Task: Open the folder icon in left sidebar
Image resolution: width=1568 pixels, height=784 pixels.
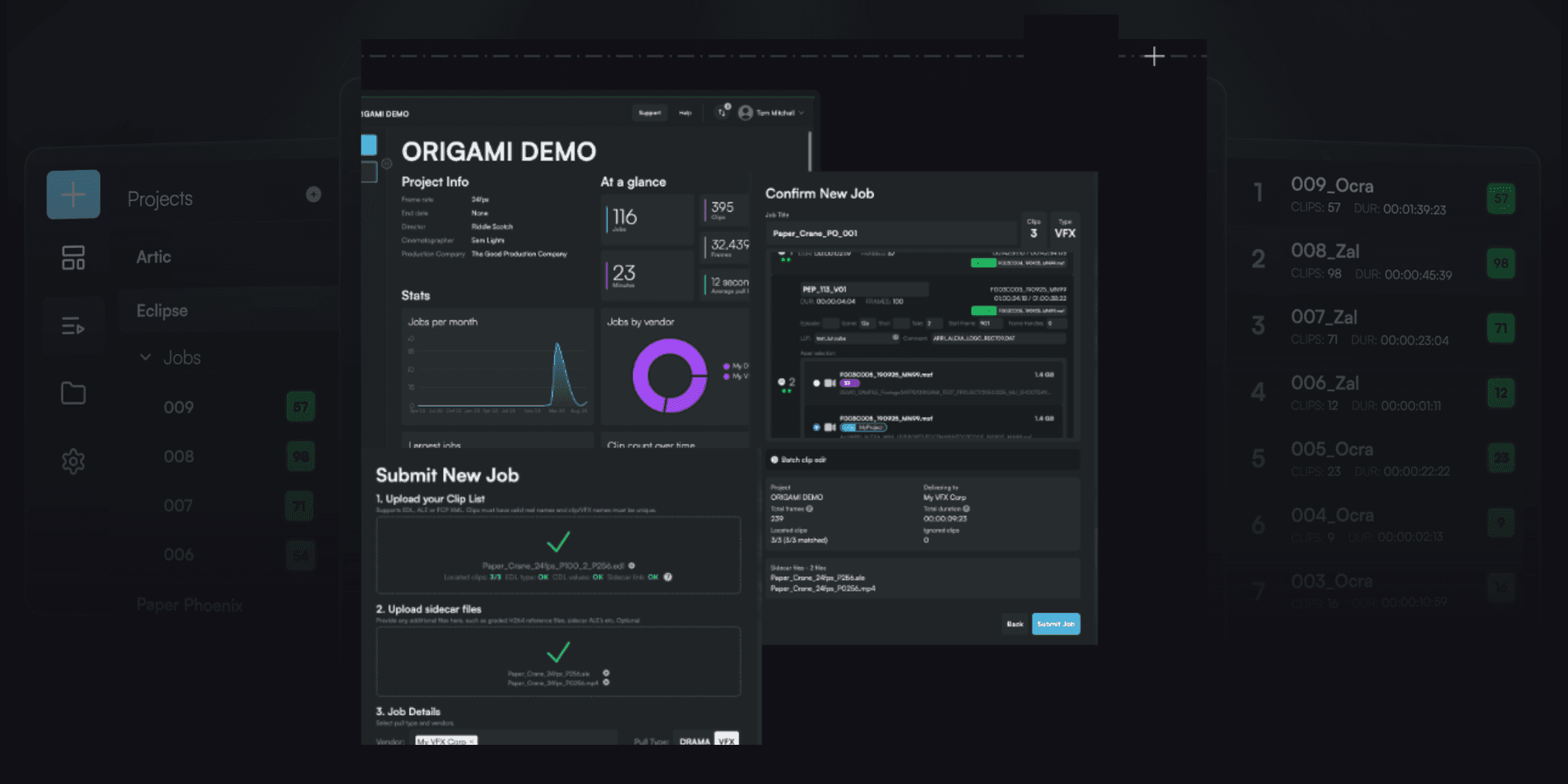Action: 73,393
